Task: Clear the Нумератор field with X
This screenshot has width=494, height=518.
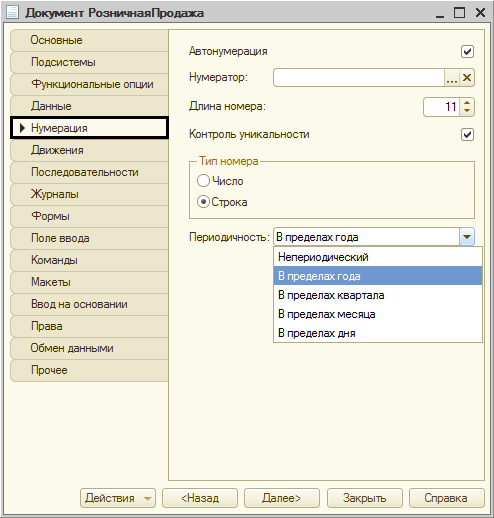Action: (x=467, y=78)
